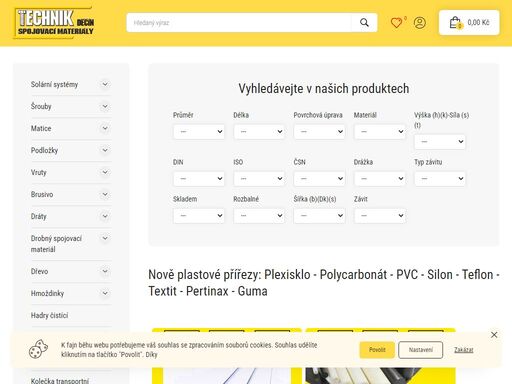
Task: Open the ISO dropdown
Action: coord(259,179)
